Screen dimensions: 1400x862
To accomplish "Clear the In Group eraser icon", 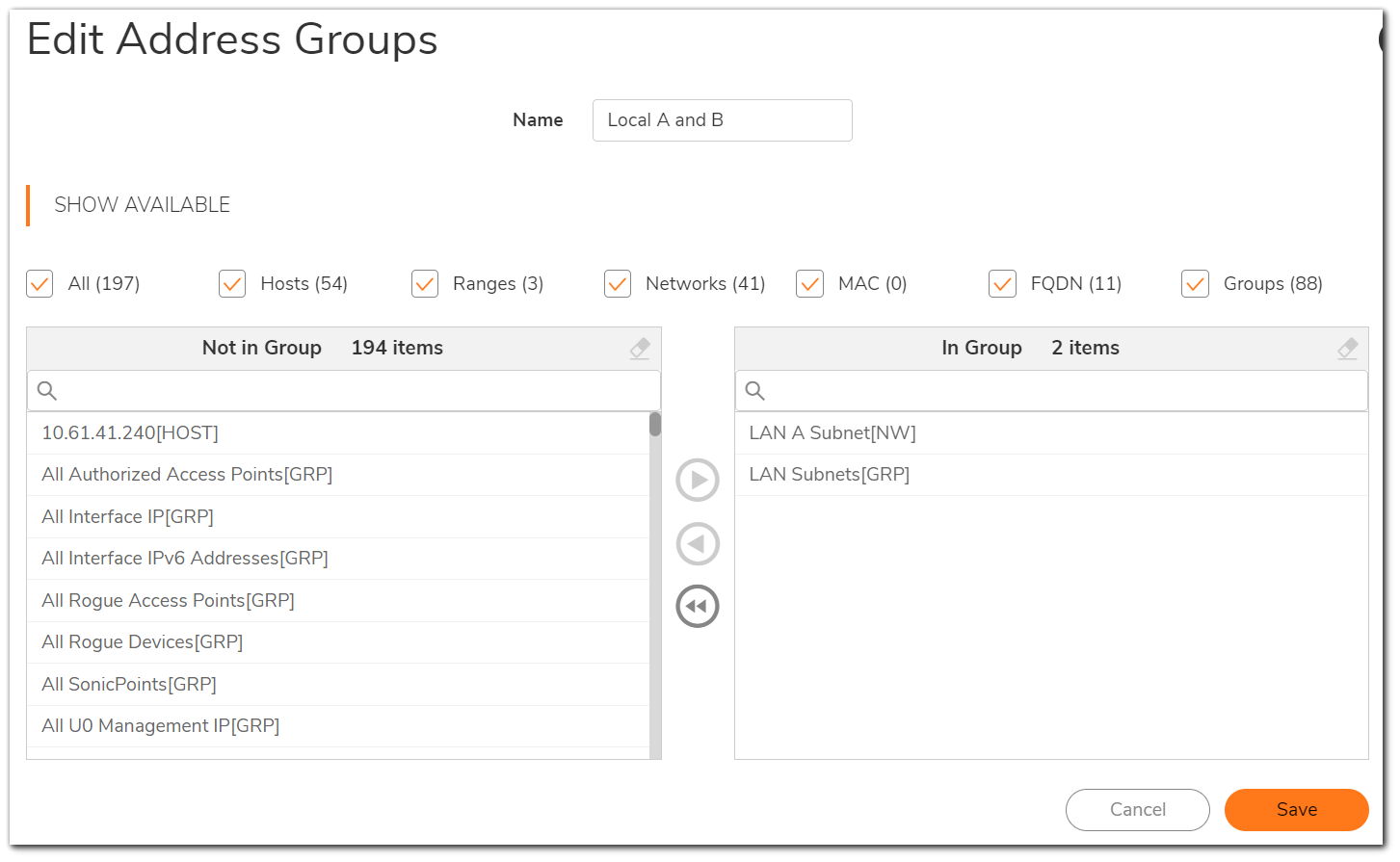I will 1348,349.
